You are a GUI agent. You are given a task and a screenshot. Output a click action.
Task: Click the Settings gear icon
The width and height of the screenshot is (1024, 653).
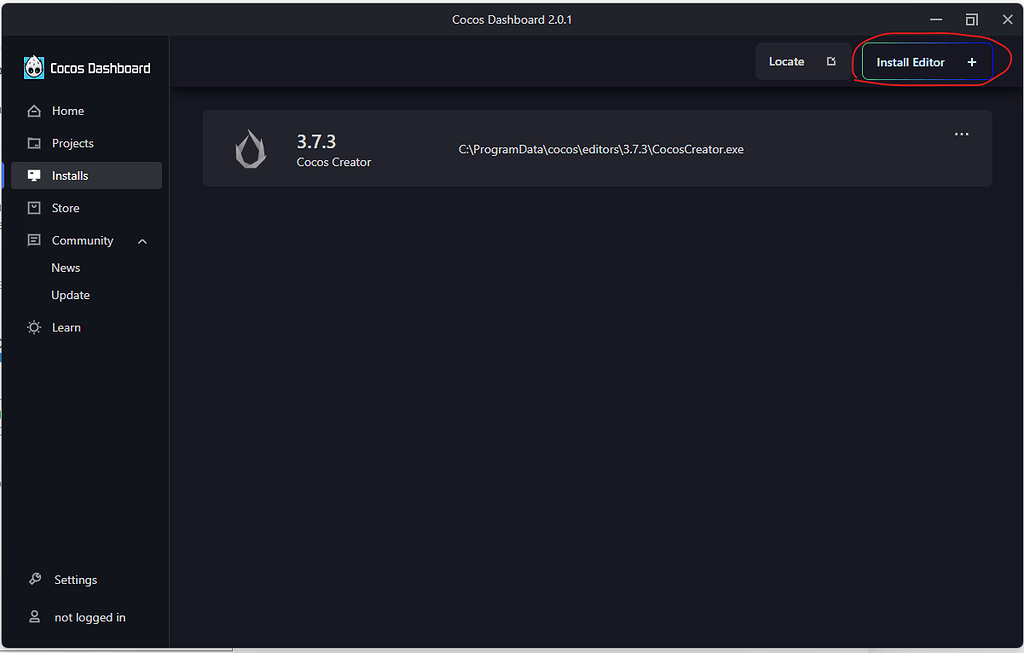click(x=32, y=580)
